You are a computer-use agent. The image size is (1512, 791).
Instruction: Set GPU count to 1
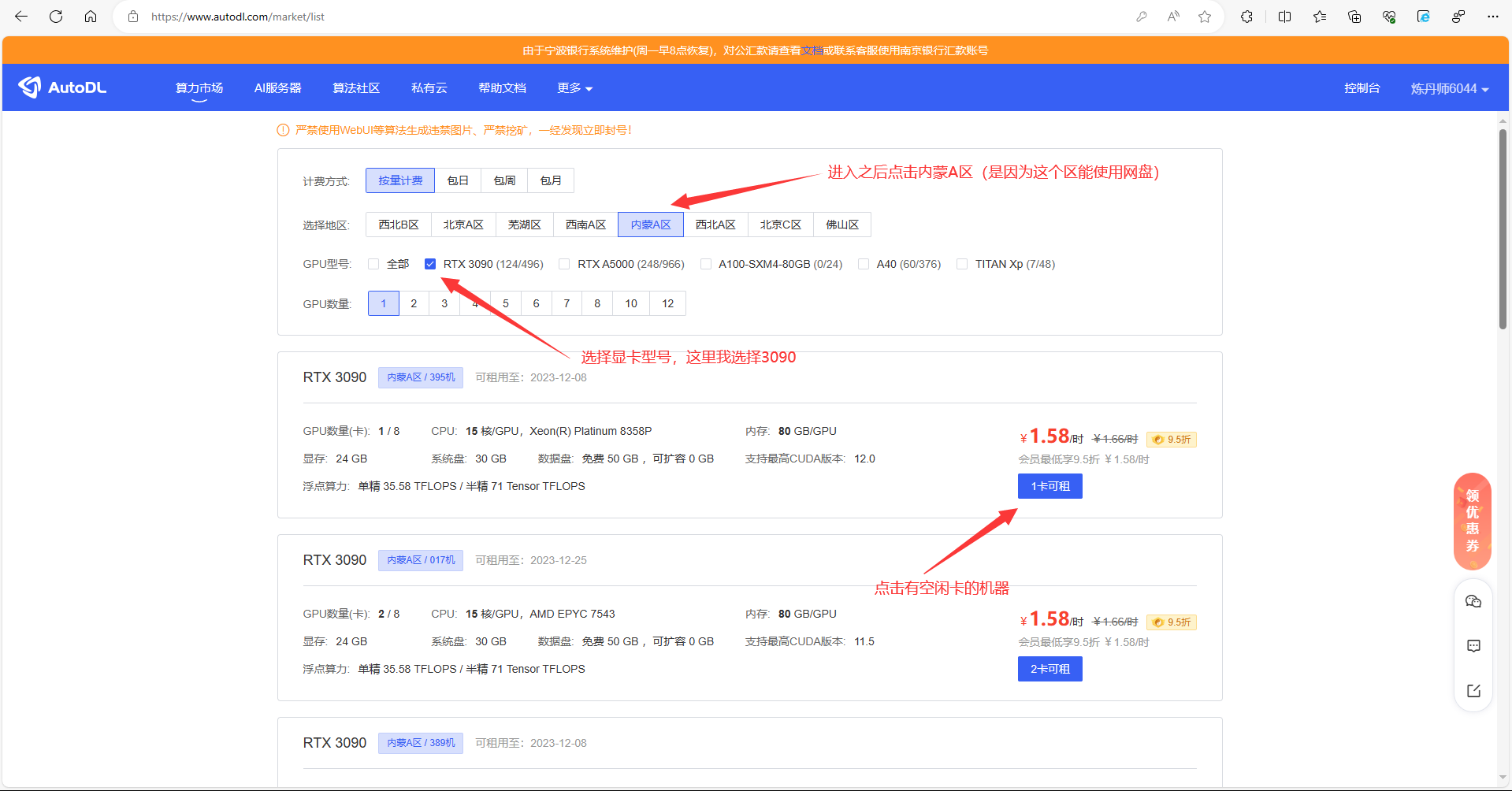pyautogui.click(x=384, y=303)
